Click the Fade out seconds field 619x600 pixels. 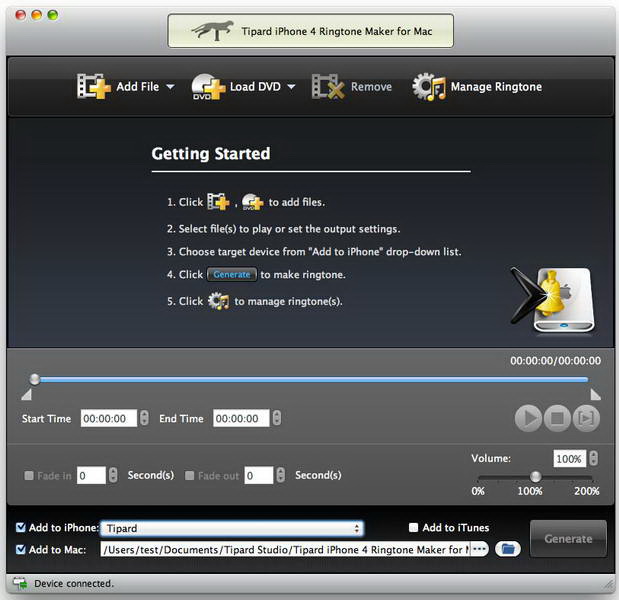coord(259,475)
